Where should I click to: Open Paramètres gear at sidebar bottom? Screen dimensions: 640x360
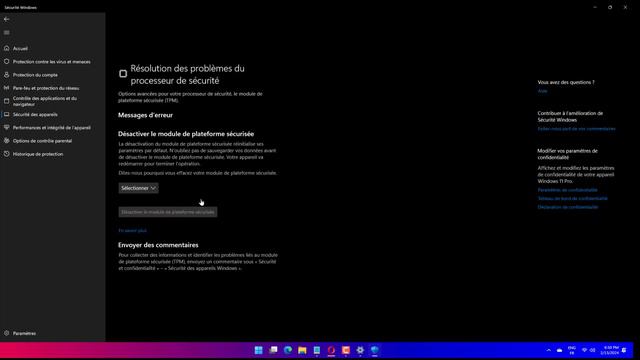point(7,333)
